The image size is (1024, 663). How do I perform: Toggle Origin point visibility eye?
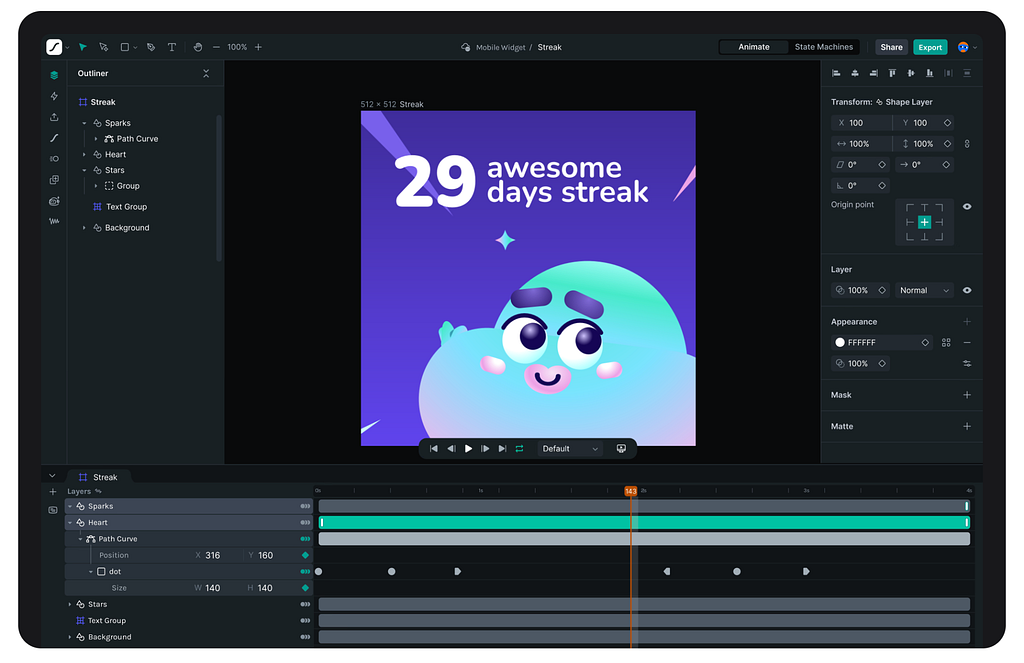point(967,206)
